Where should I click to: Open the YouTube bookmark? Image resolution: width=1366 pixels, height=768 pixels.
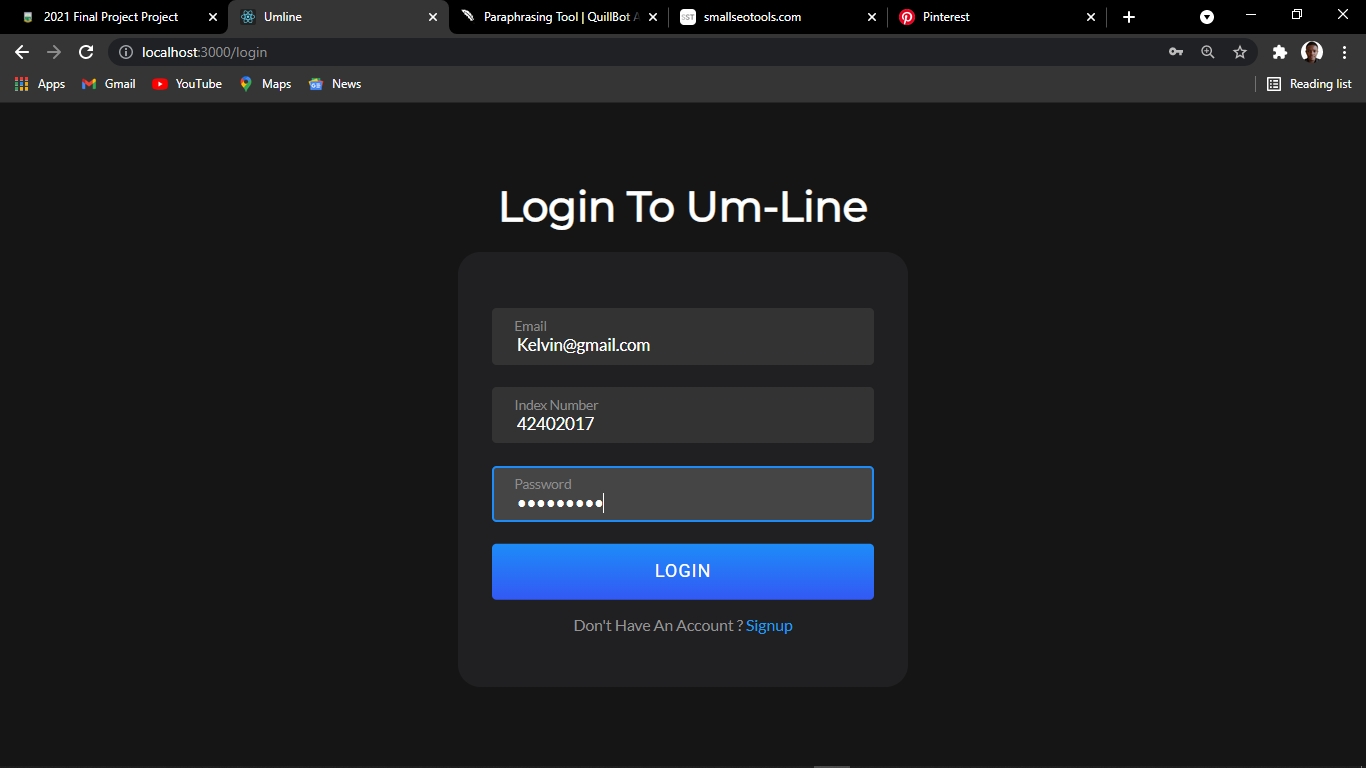point(186,84)
